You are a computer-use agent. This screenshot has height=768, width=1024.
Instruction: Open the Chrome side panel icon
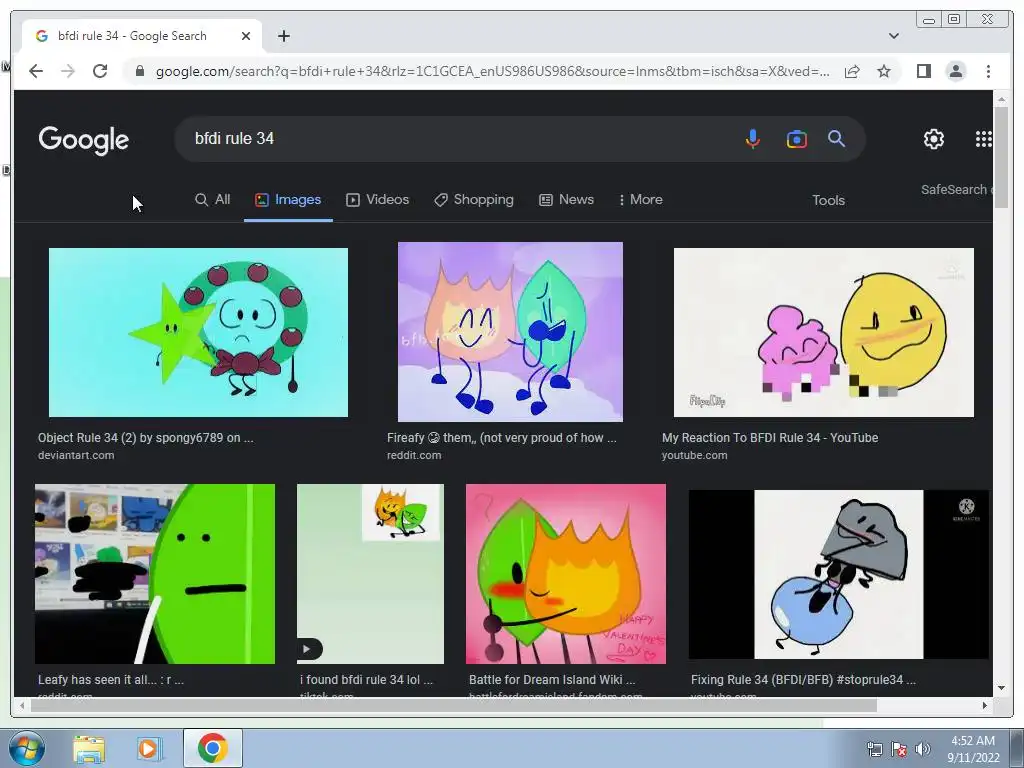tap(923, 71)
